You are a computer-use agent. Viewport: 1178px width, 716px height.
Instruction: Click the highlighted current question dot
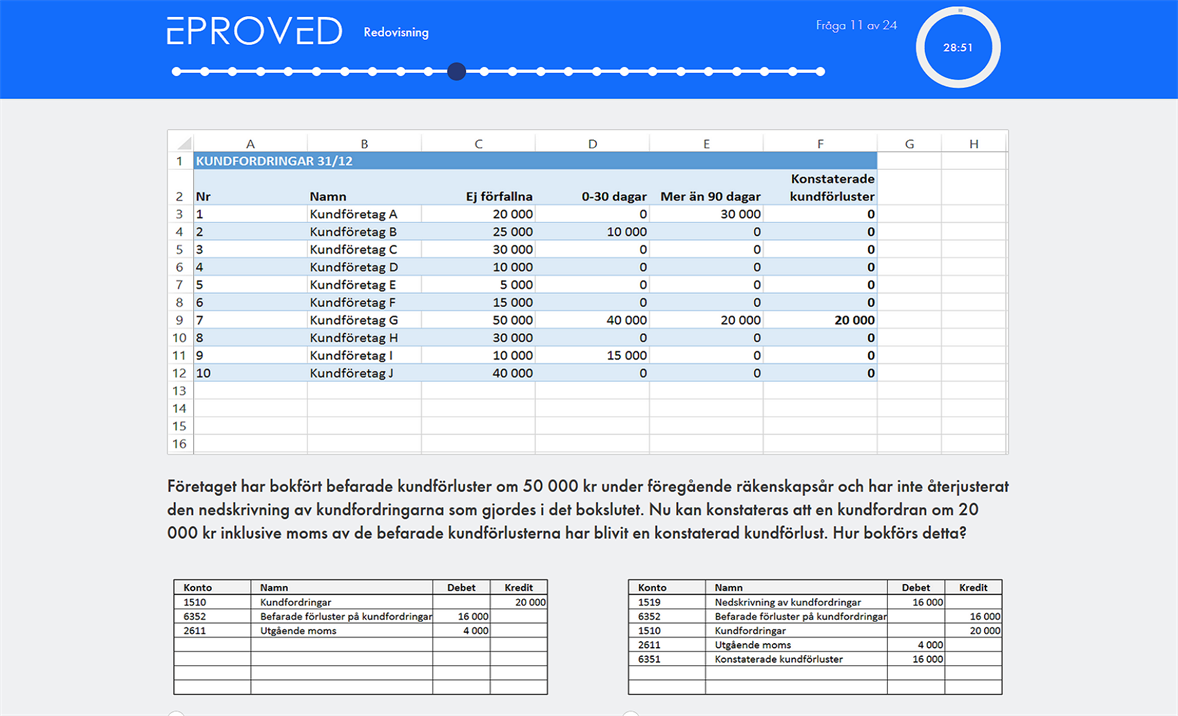[457, 71]
